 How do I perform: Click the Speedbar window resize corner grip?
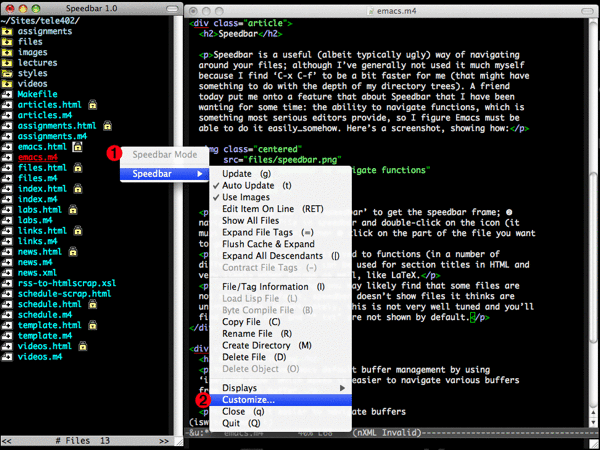179,441
